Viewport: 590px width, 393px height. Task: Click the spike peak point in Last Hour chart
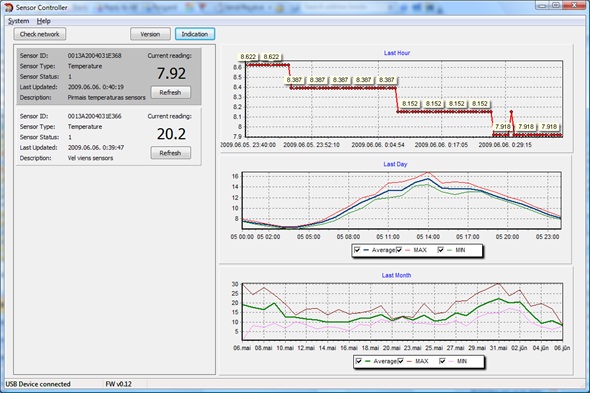(x=511, y=112)
